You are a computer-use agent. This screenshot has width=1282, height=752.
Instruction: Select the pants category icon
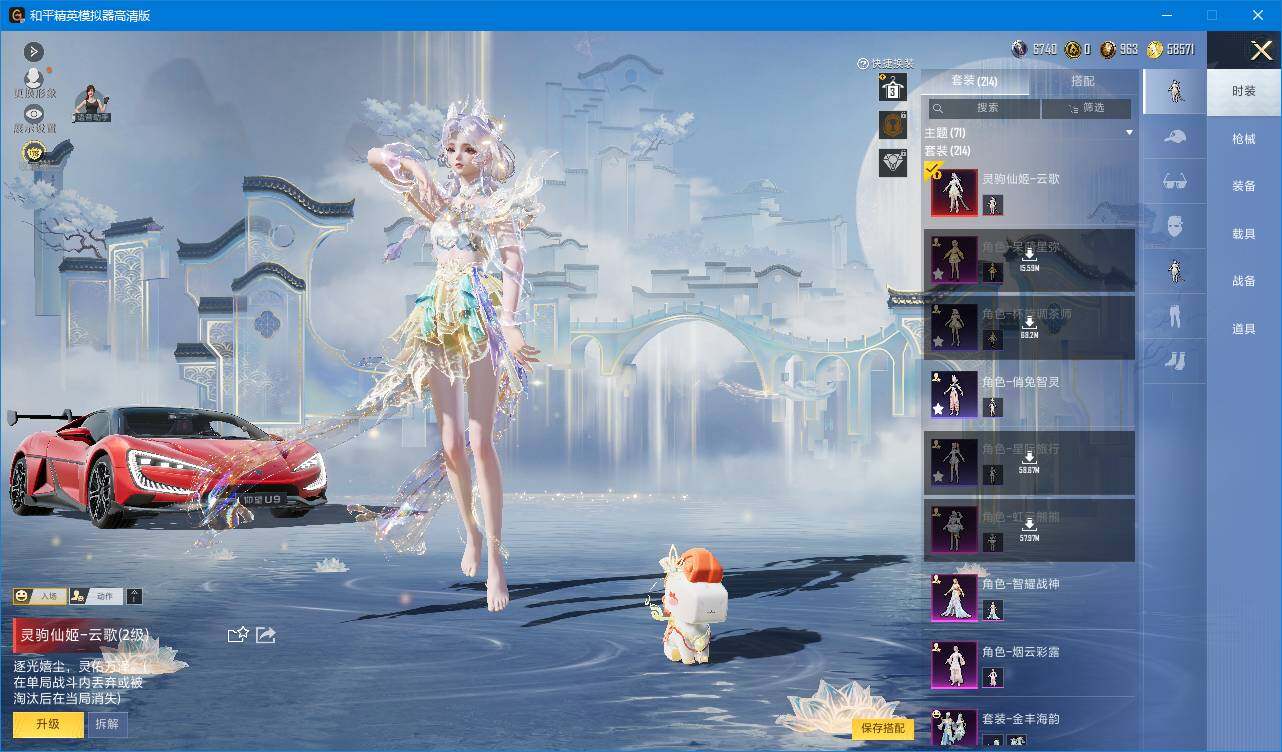1174,316
